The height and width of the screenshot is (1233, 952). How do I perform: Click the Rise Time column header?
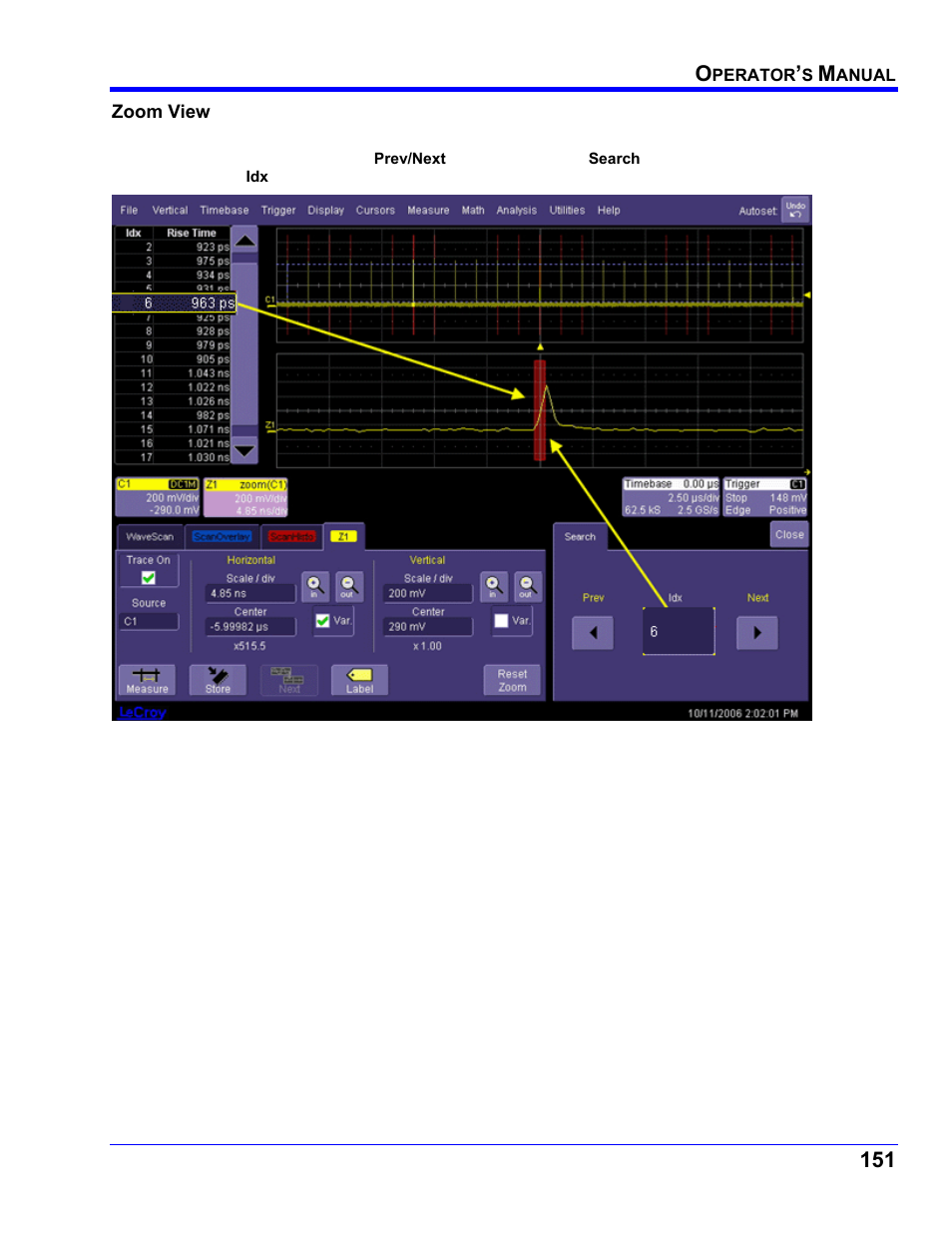[192, 233]
